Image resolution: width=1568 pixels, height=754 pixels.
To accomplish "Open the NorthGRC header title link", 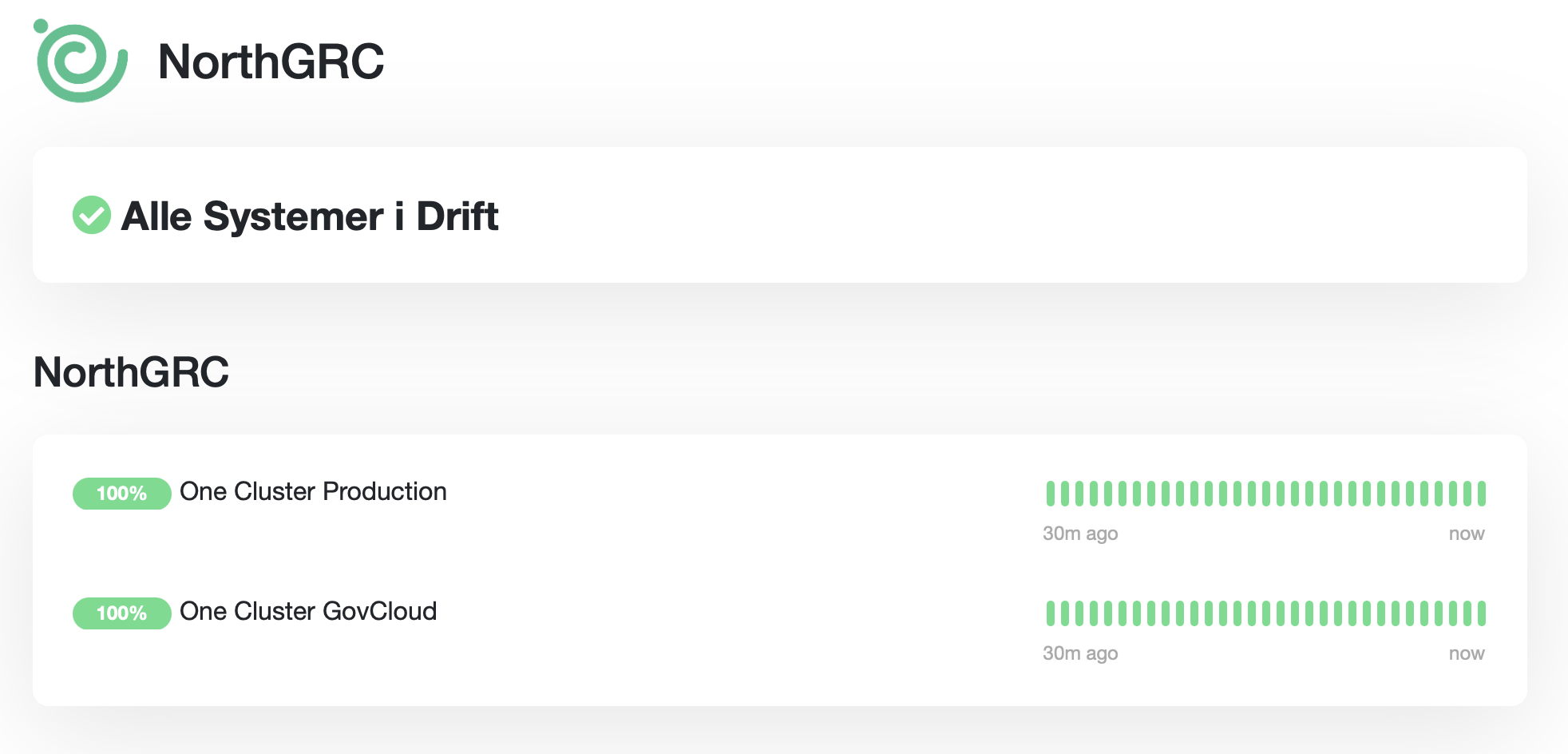I will point(271,62).
